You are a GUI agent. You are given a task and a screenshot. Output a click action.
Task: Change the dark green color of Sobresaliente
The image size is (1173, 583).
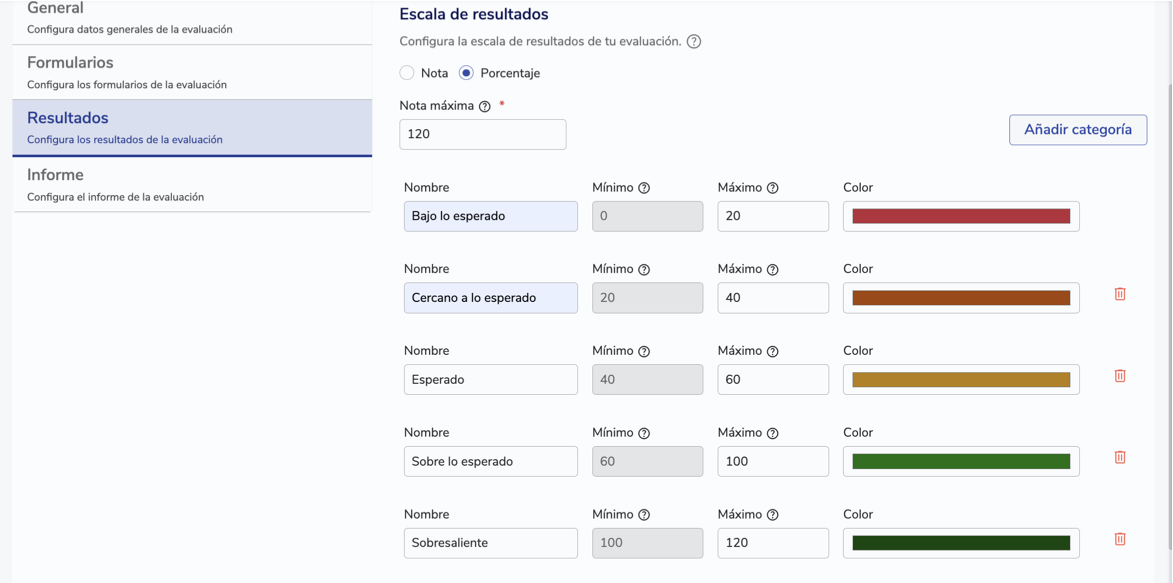click(x=961, y=543)
